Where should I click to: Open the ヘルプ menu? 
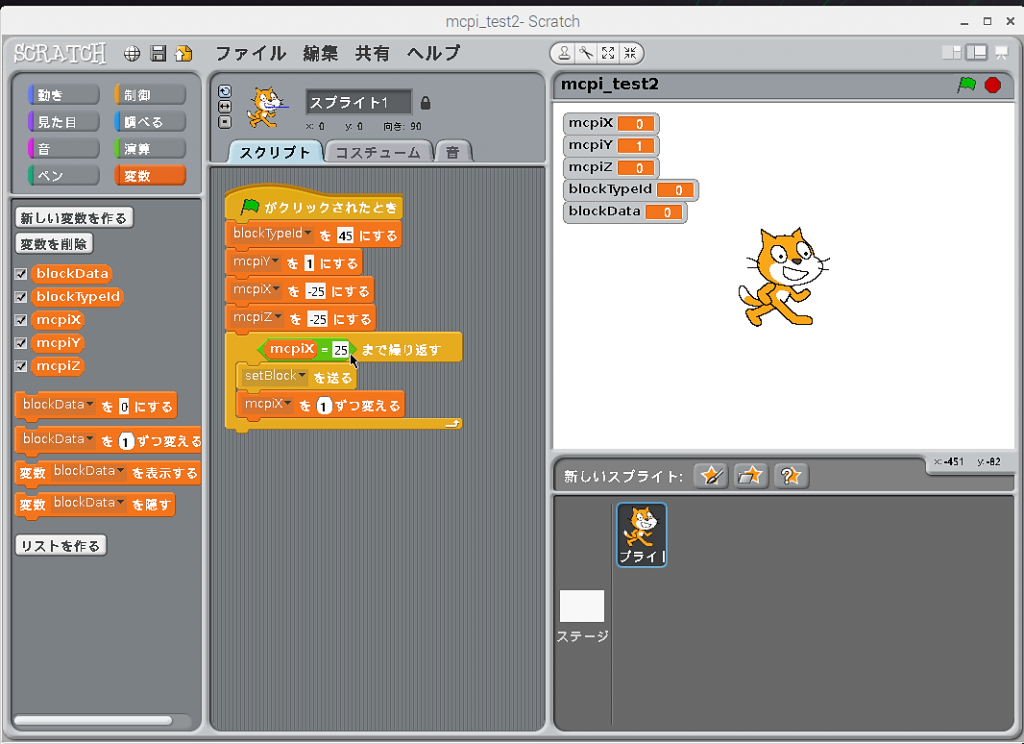coord(434,53)
